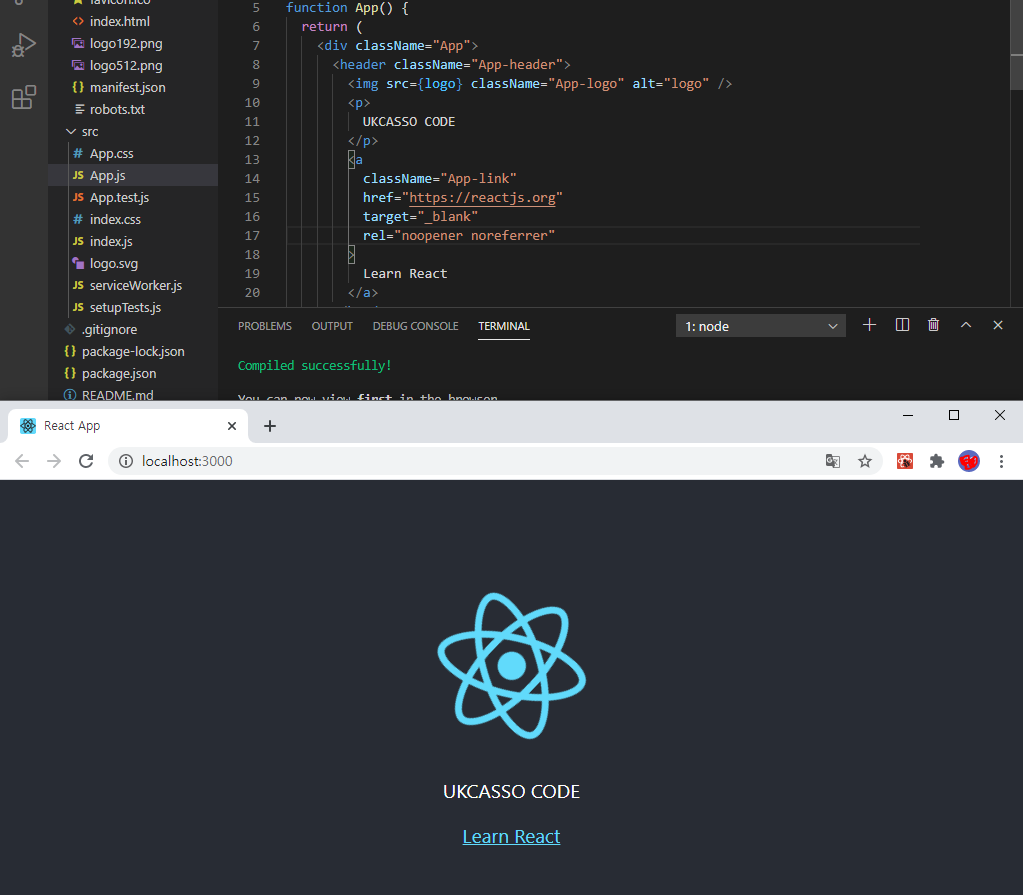
Task: Open the package-lock.json file
Action: [133, 352]
